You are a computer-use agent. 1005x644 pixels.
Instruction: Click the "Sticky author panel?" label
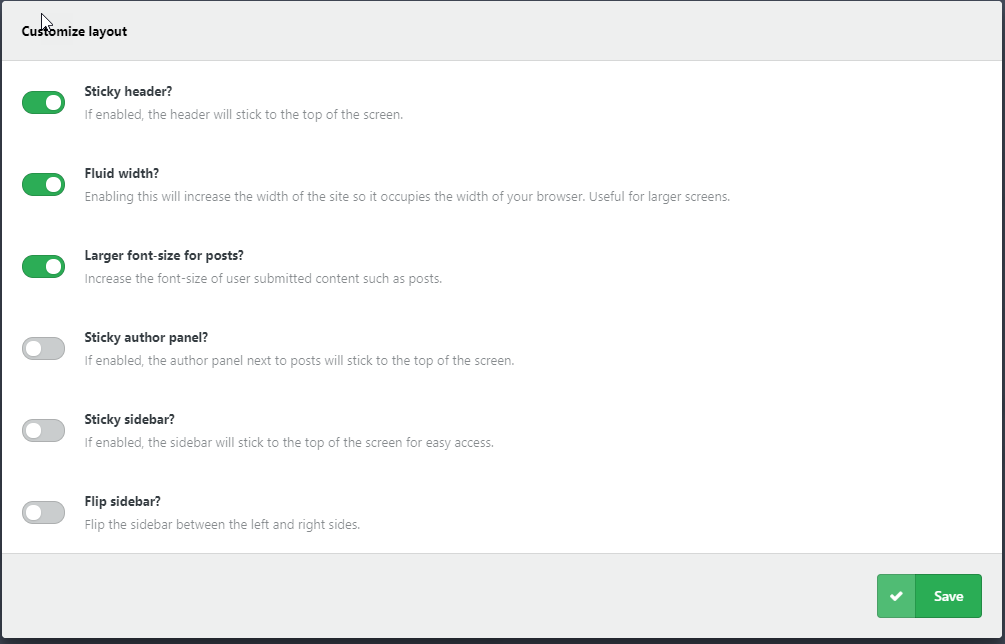[x=146, y=337]
